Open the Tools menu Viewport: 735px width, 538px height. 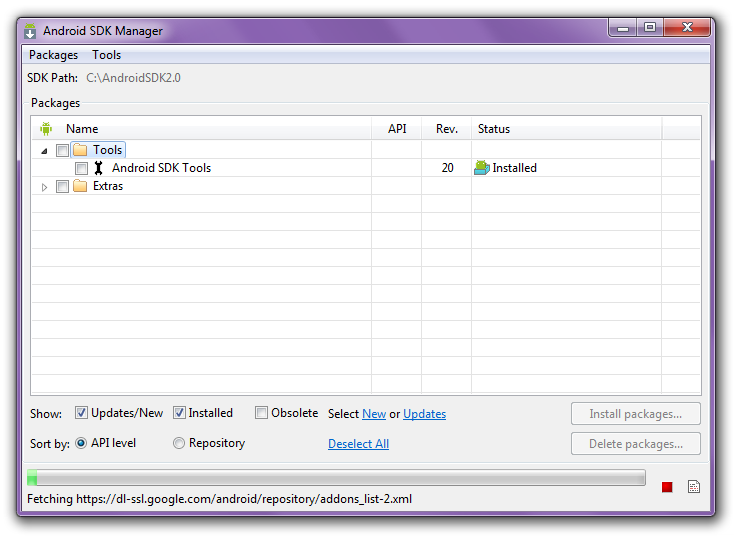point(106,55)
